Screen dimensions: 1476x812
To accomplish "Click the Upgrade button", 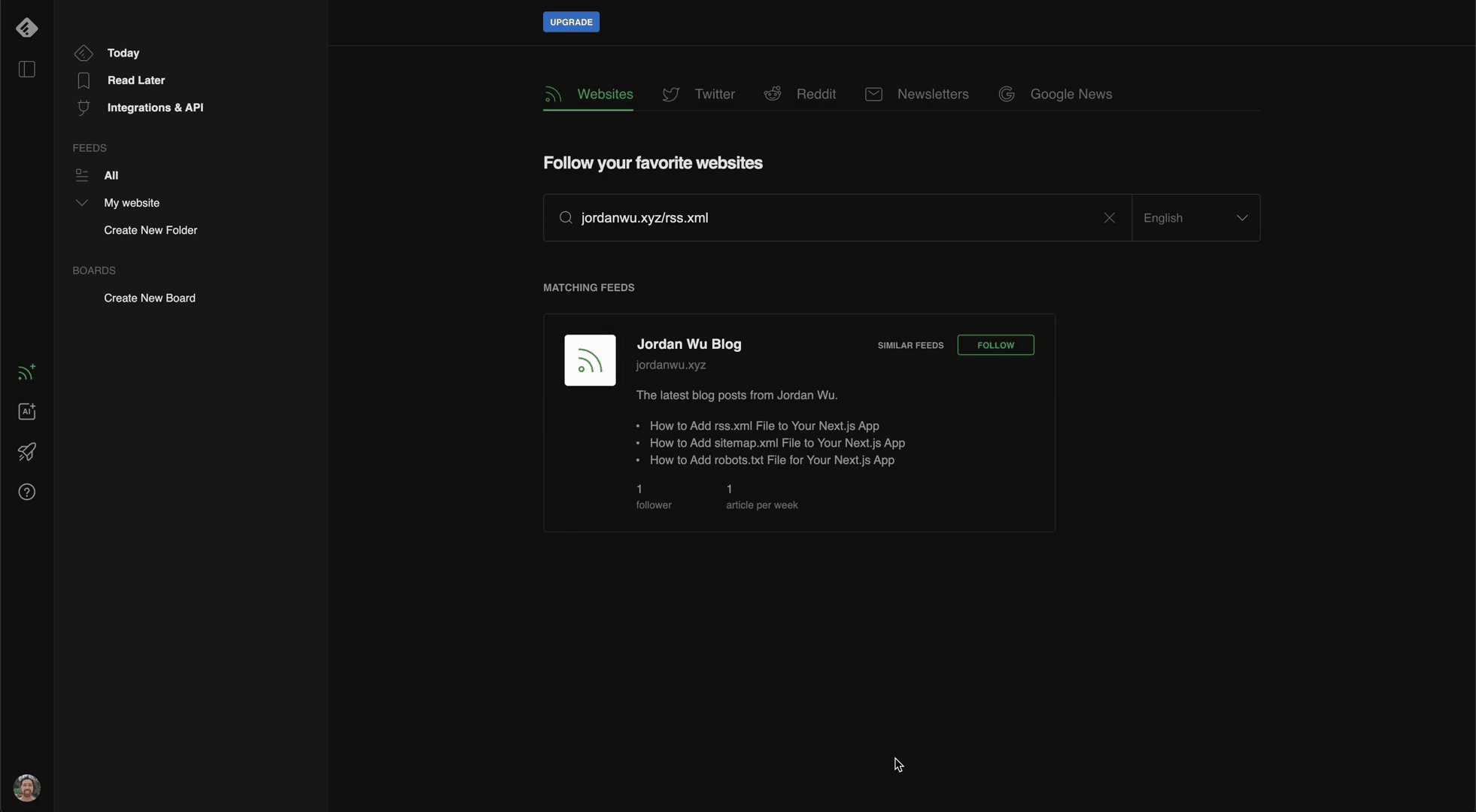I will (571, 22).
